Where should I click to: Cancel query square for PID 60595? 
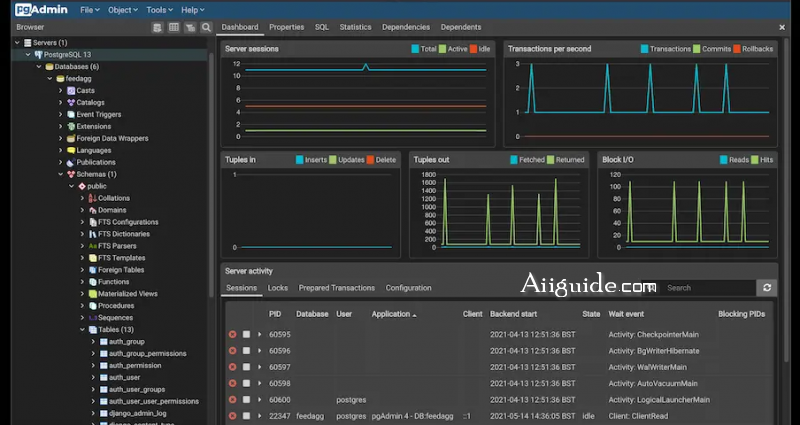(246, 335)
